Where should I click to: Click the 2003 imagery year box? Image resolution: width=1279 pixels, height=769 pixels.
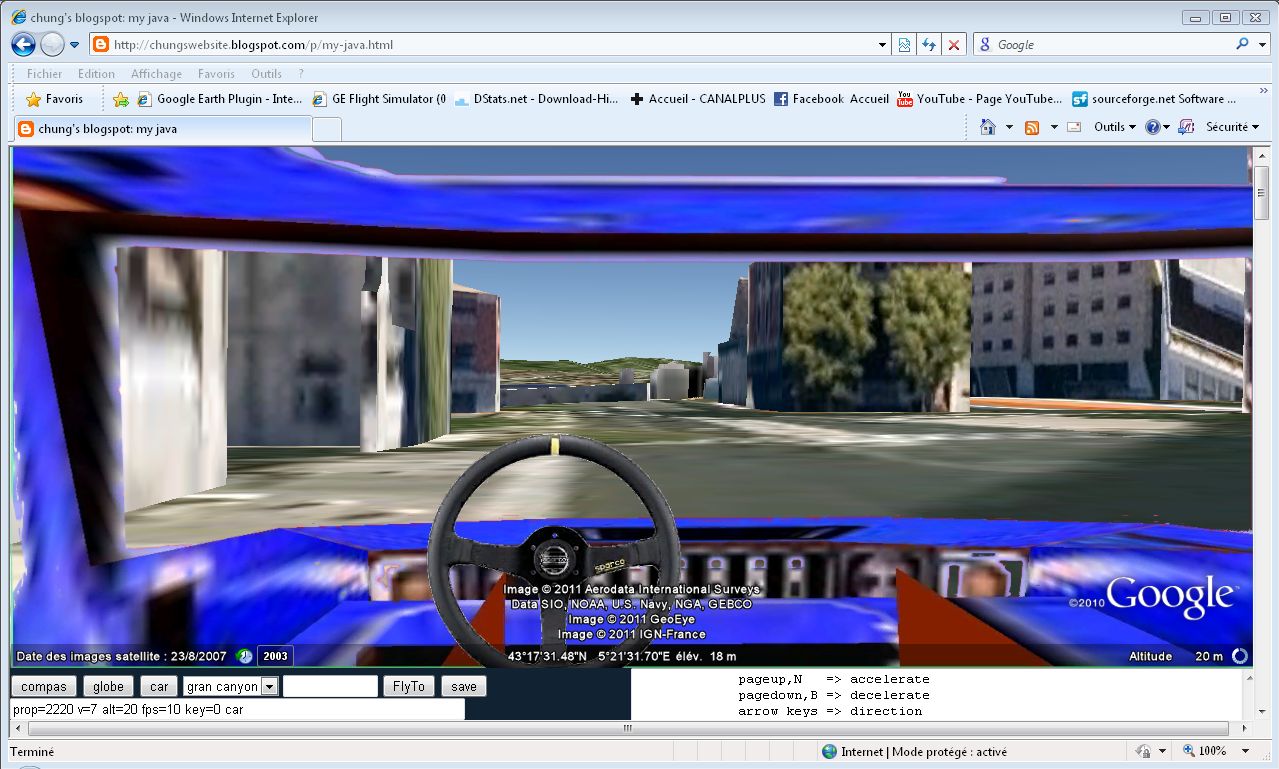click(275, 656)
